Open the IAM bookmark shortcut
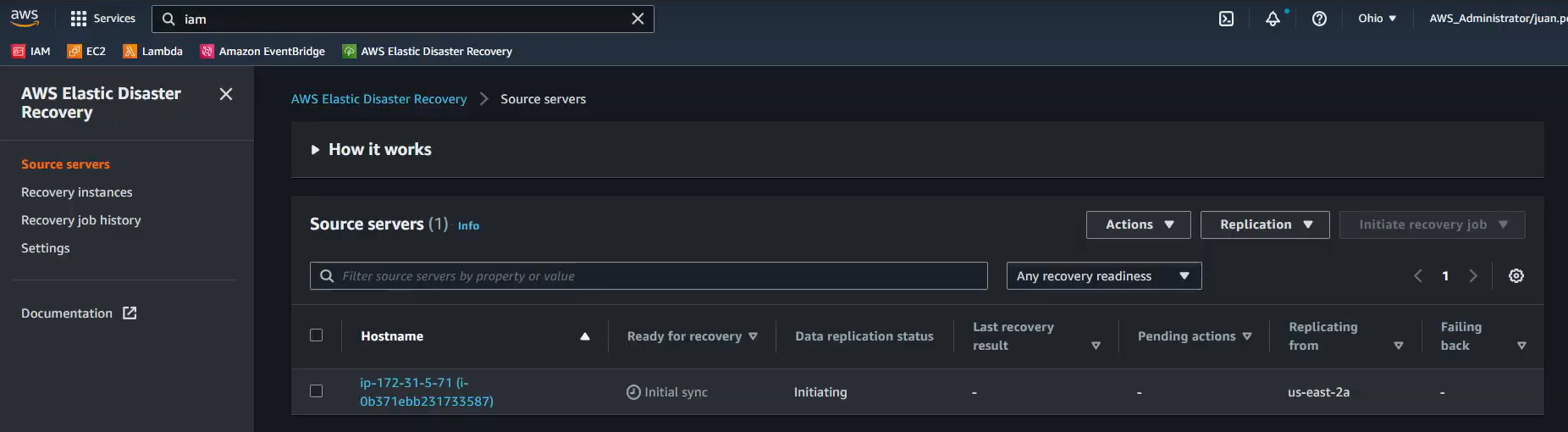The width and height of the screenshot is (1568, 432). point(31,51)
